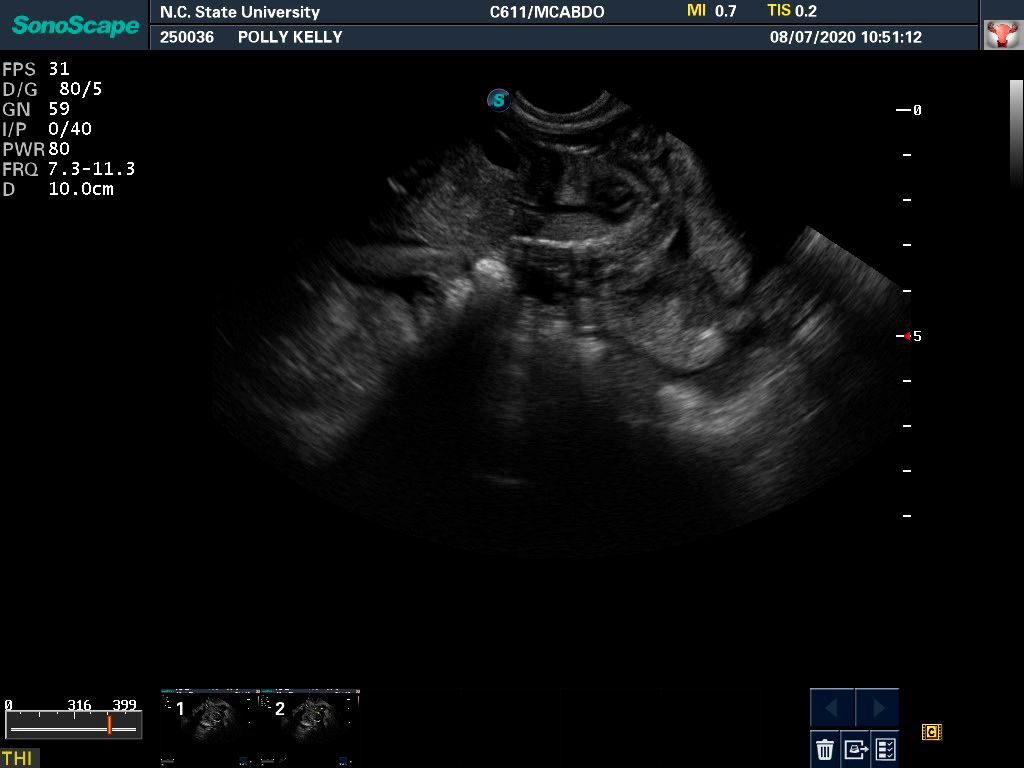Click the SonoScape logo
Image resolution: width=1024 pixels, height=768 pixels.
[x=75, y=25]
